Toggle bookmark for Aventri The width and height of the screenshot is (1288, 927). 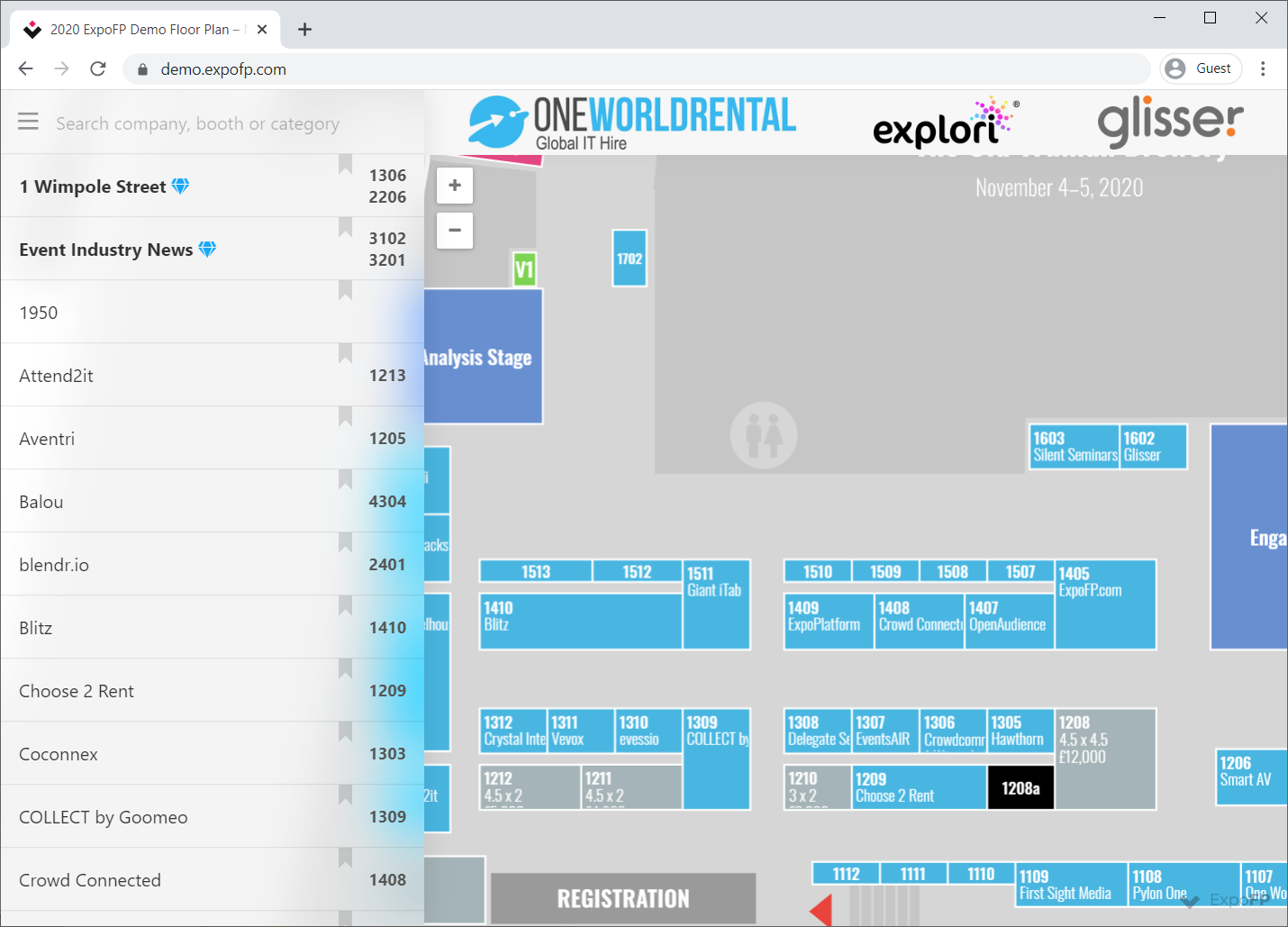tap(345, 417)
